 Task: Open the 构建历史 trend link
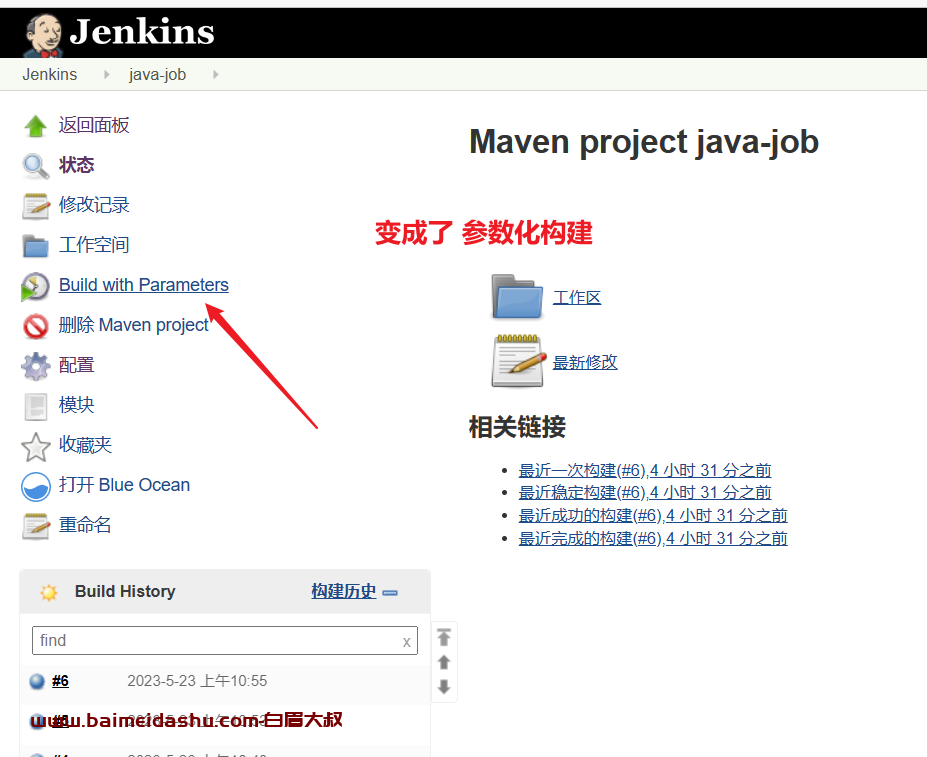343,591
